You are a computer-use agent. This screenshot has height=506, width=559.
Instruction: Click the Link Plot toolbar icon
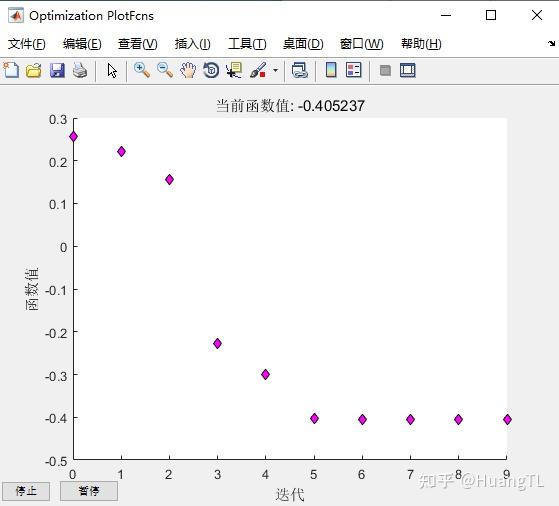coord(299,70)
